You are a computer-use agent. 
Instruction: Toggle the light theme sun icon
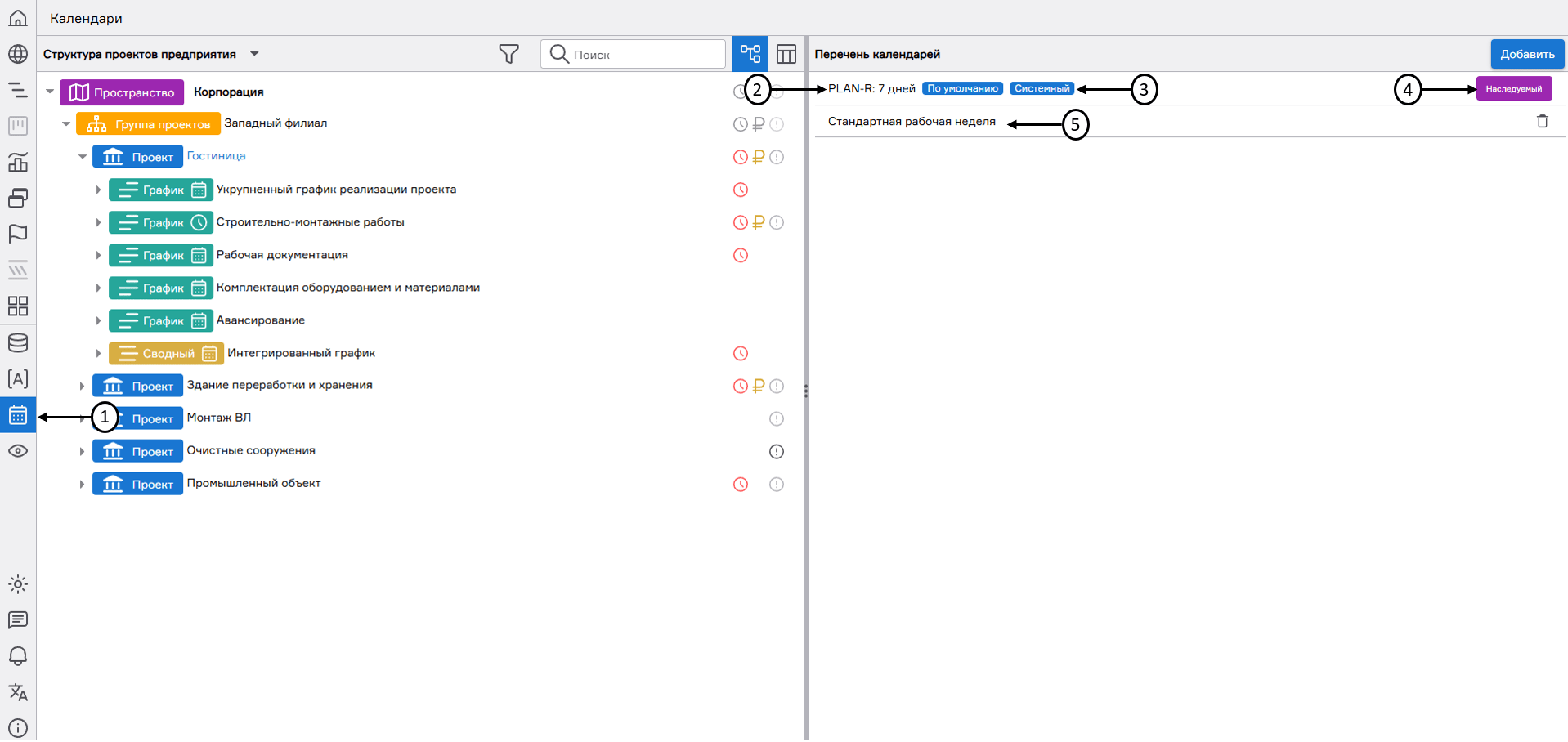(x=18, y=584)
